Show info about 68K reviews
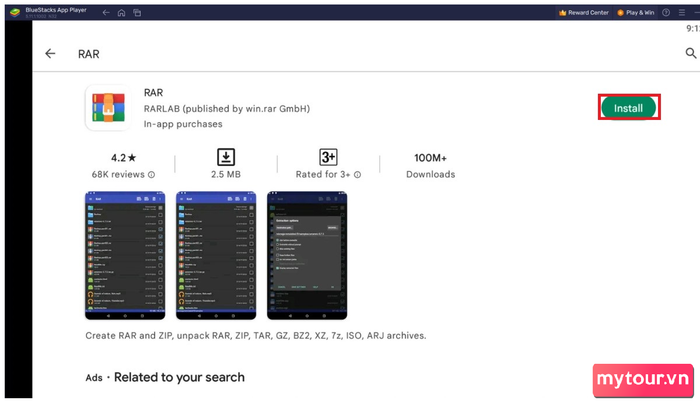 [x=151, y=175]
